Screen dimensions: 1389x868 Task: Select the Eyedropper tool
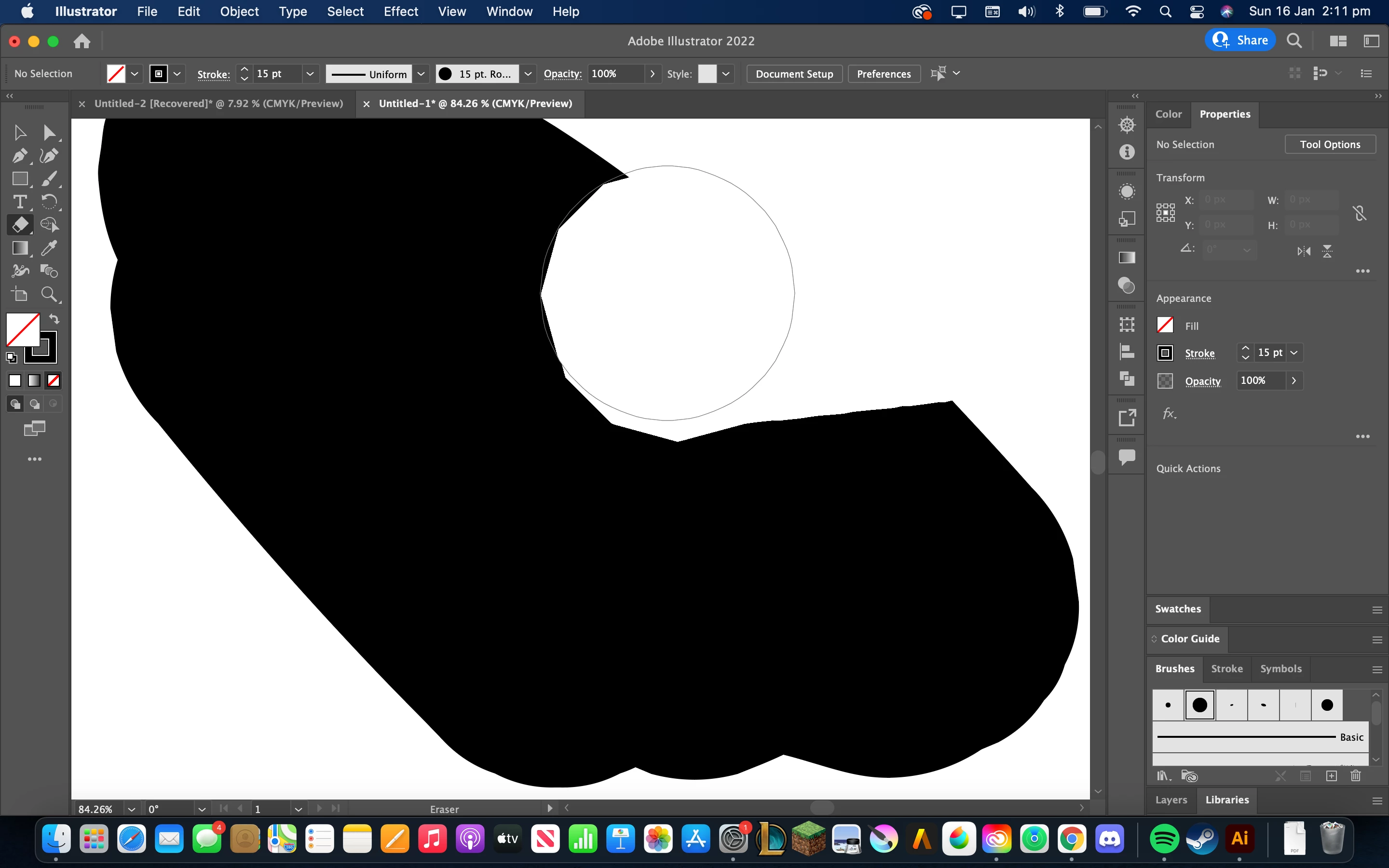49,247
